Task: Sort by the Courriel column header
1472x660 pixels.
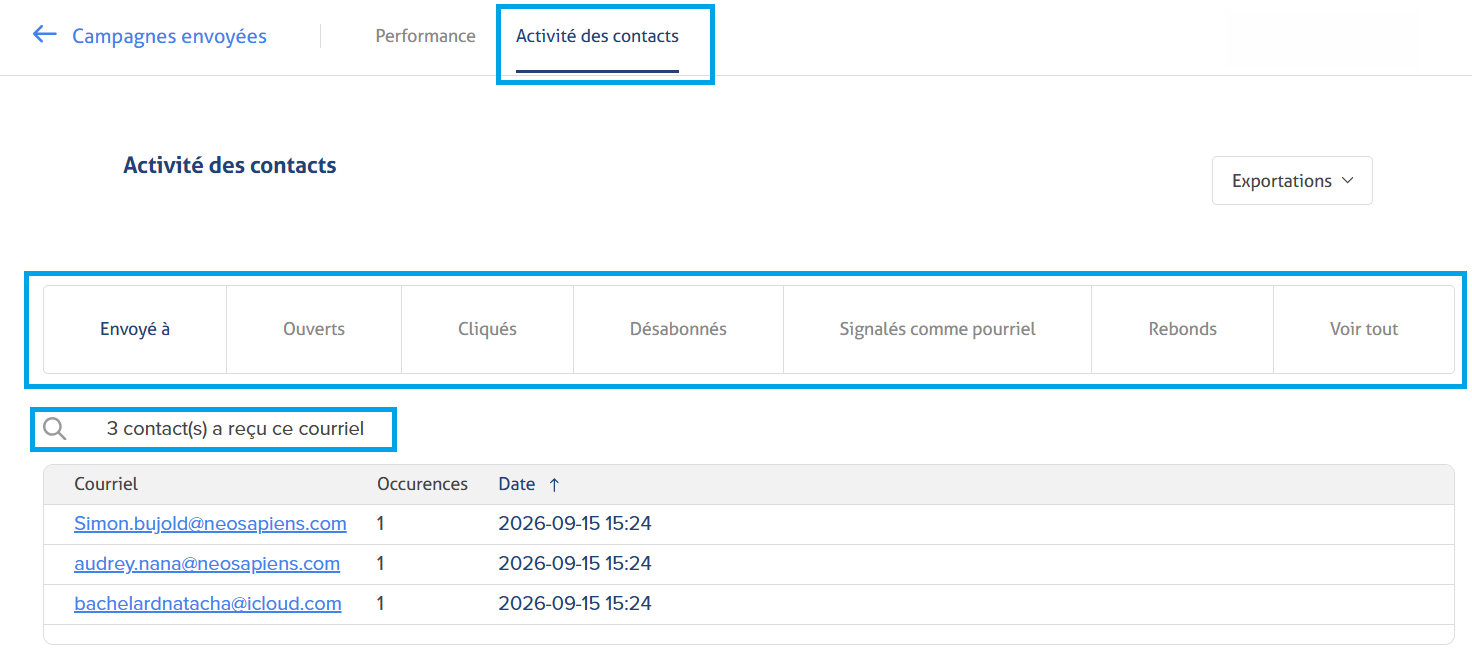Action: click(106, 484)
